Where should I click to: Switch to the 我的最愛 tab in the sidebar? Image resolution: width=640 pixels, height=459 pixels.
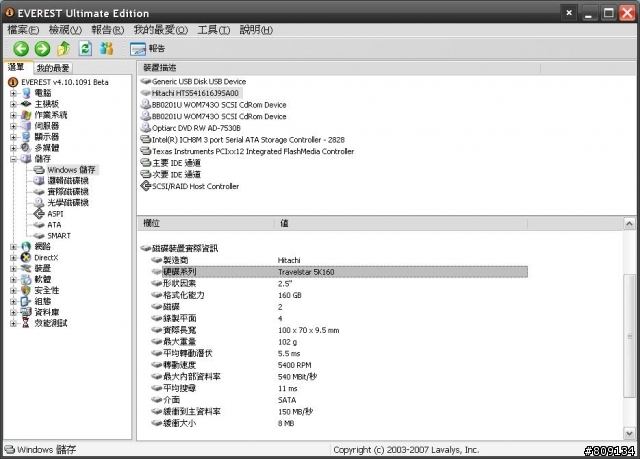[53, 68]
